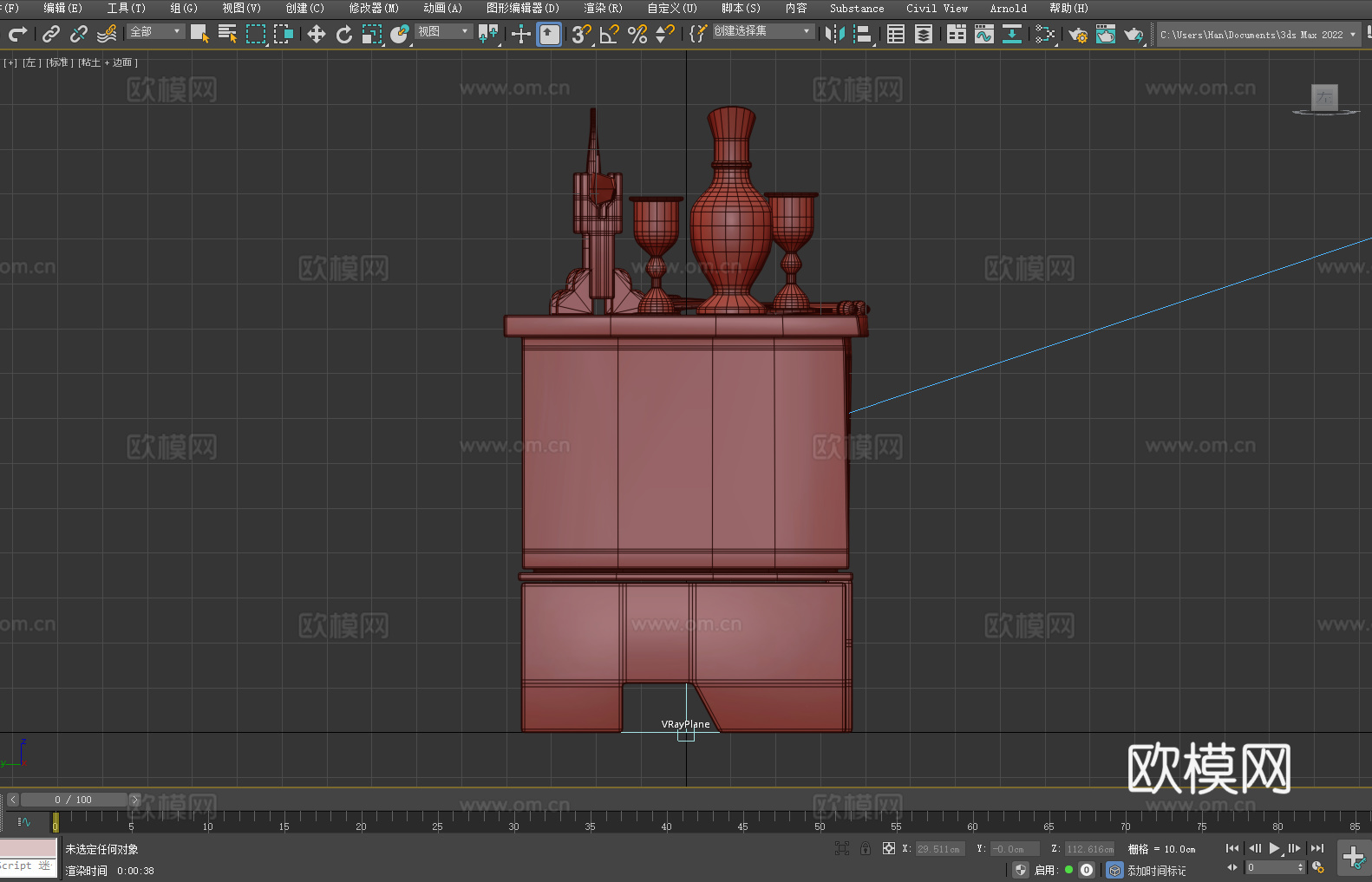Select the Unlink selection tool
Image resolution: width=1372 pixels, height=882 pixels.
pyautogui.click(x=79, y=34)
